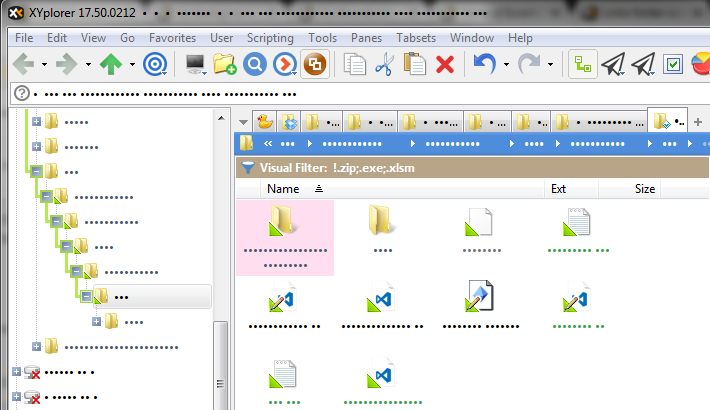The width and height of the screenshot is (710, 410).
Task: Toggle the folder tree panel button
Action: [583, 65]
